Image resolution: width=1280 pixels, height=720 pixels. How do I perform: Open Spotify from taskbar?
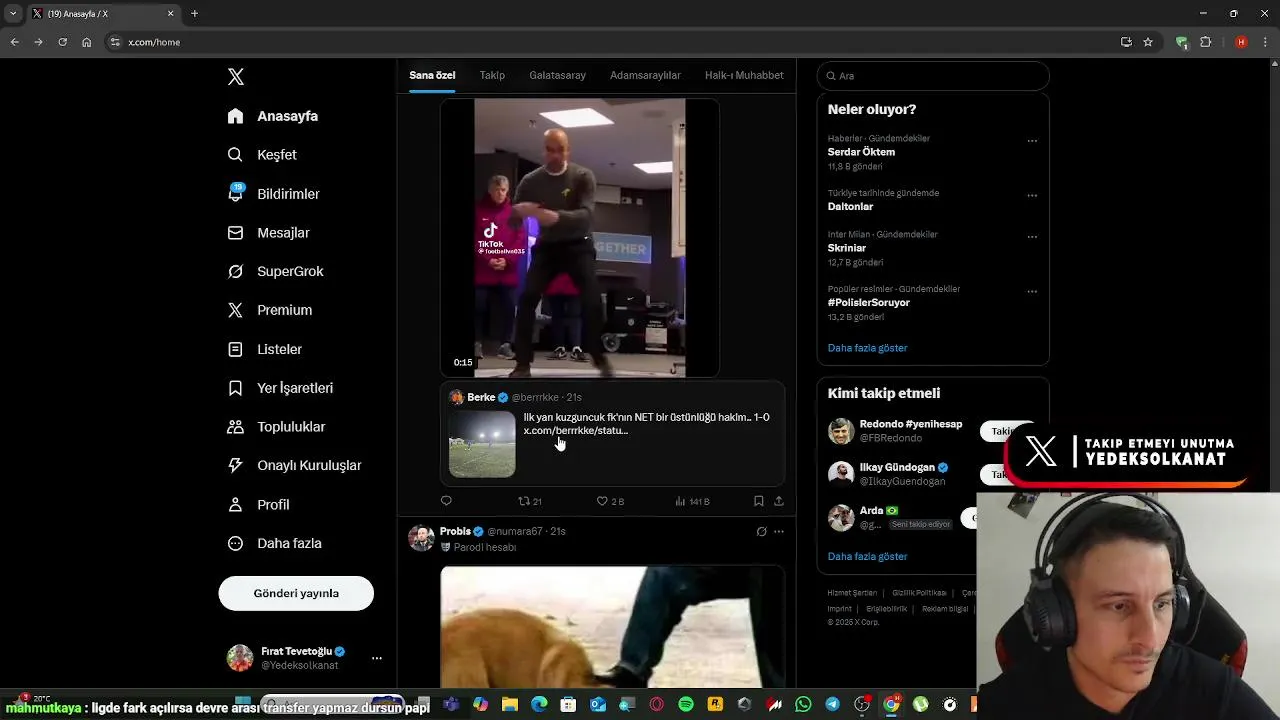[x=686, y=705]
